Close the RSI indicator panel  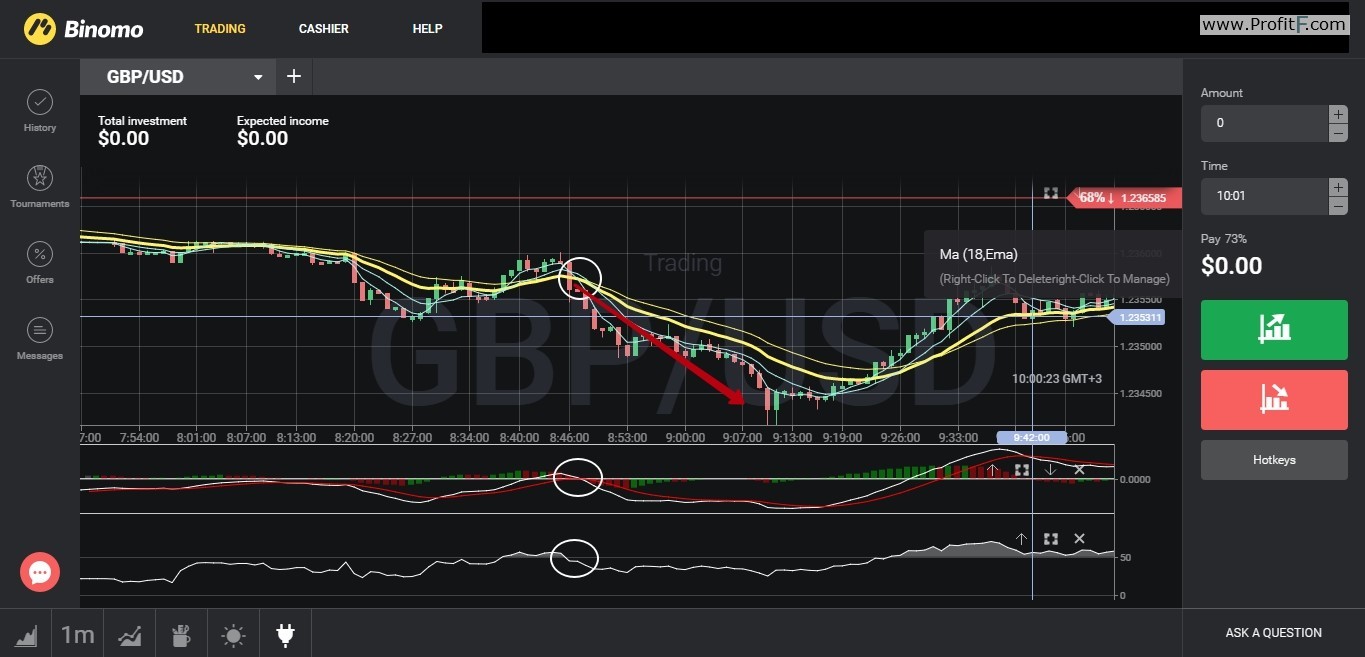click(x=1079, y=539)
